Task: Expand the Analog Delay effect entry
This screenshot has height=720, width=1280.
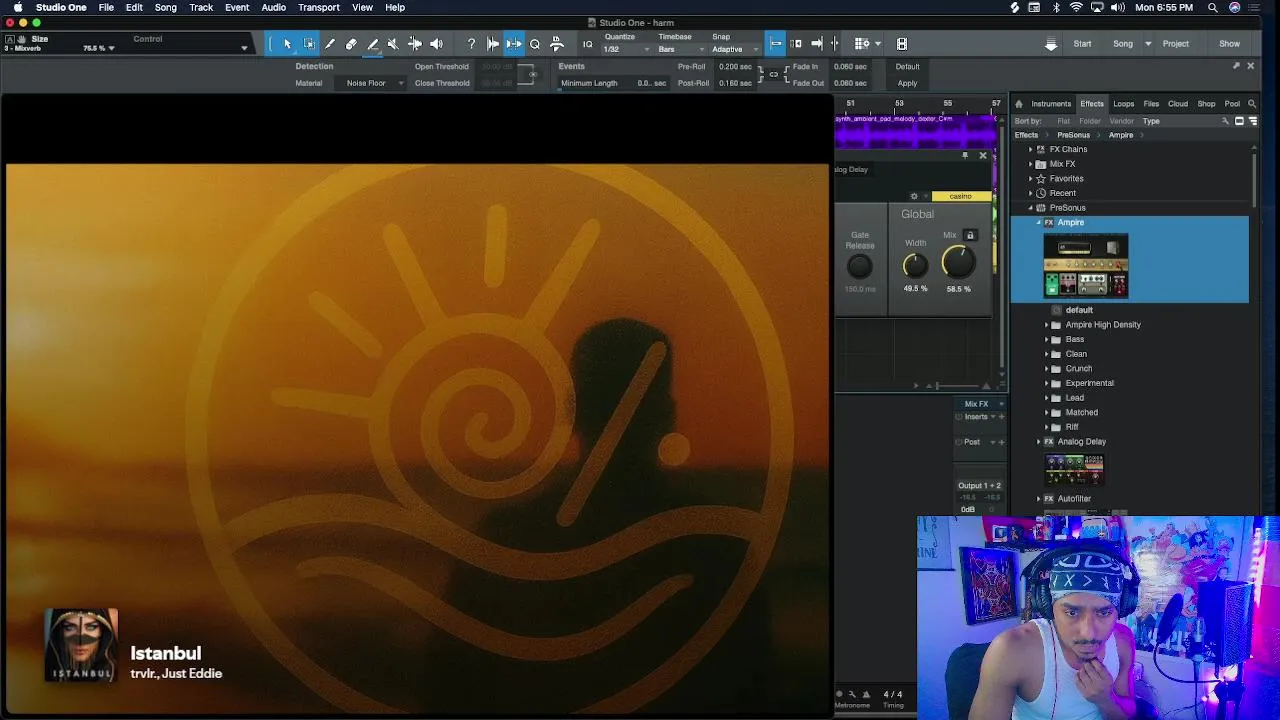Action: [x=1040, y=442]
